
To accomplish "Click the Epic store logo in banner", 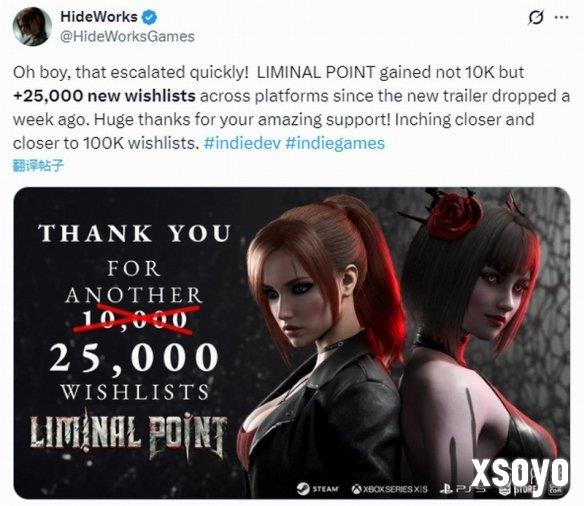I will [x=518, y=489].
